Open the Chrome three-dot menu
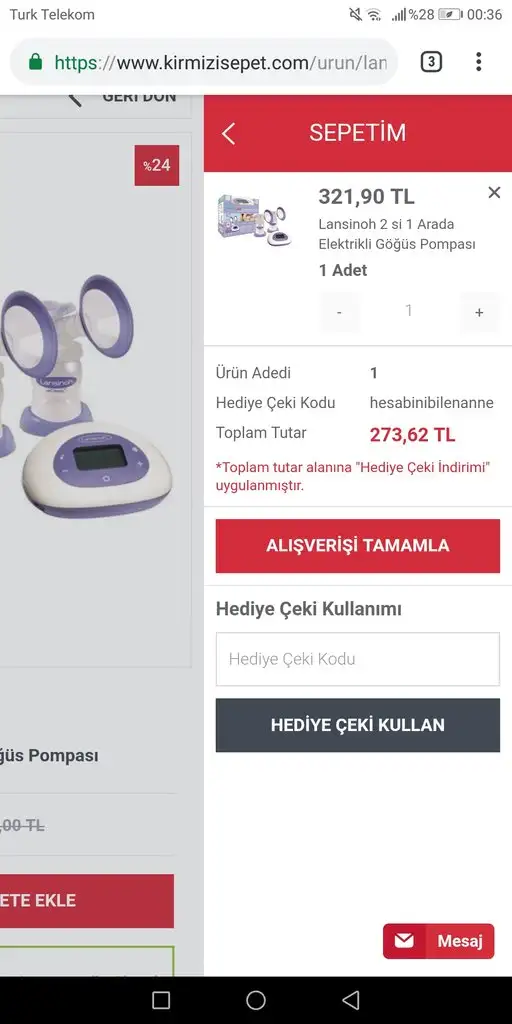This screenshot has width=512, height=1024. (x=479, y=62)
